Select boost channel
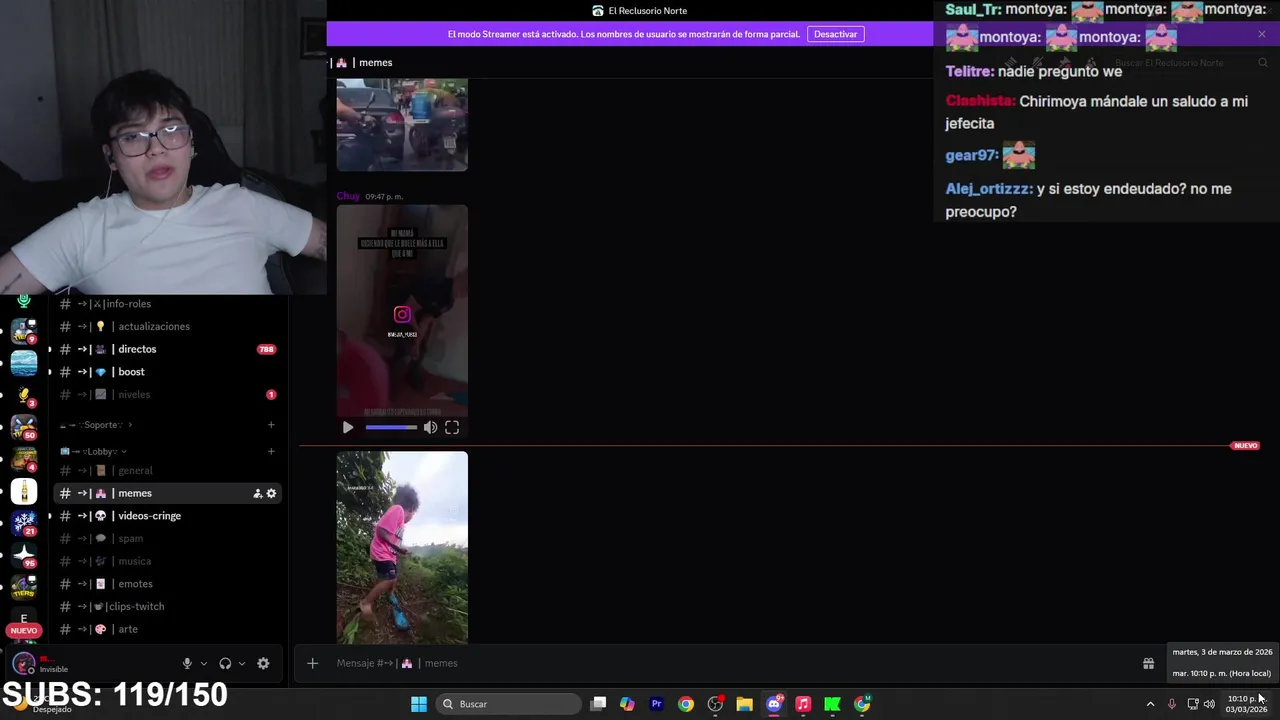The width and height of the screenshot is (1280, 720). pos(168,372)
